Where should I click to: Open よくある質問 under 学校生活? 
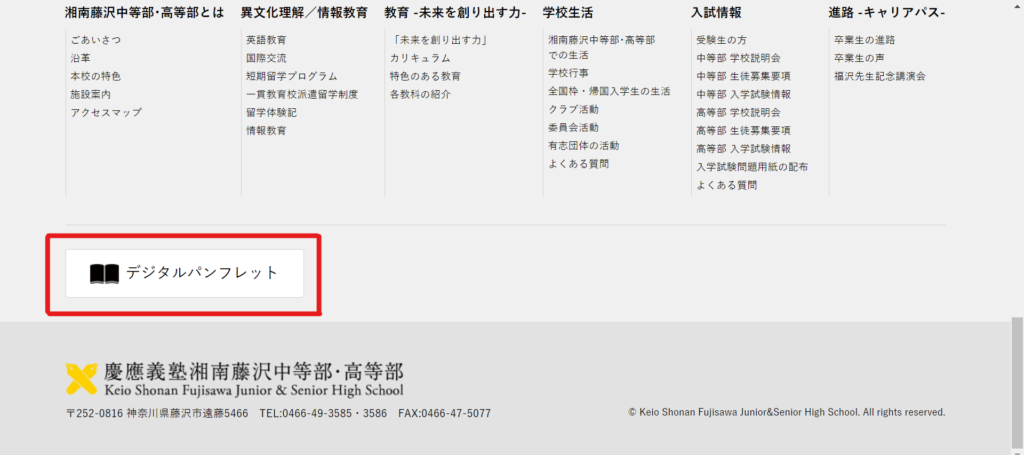coord(579,164)
